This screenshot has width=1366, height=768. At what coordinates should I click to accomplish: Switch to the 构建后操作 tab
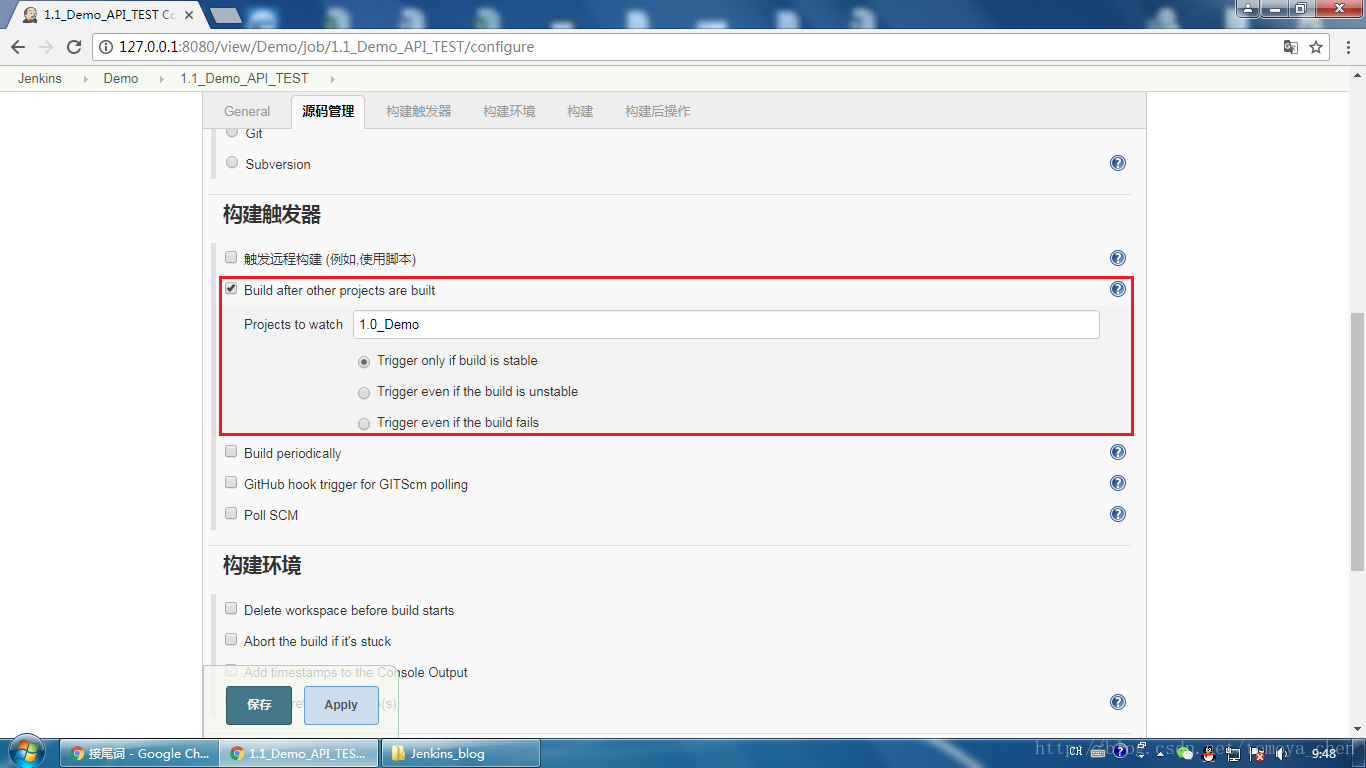coord(658,111)
